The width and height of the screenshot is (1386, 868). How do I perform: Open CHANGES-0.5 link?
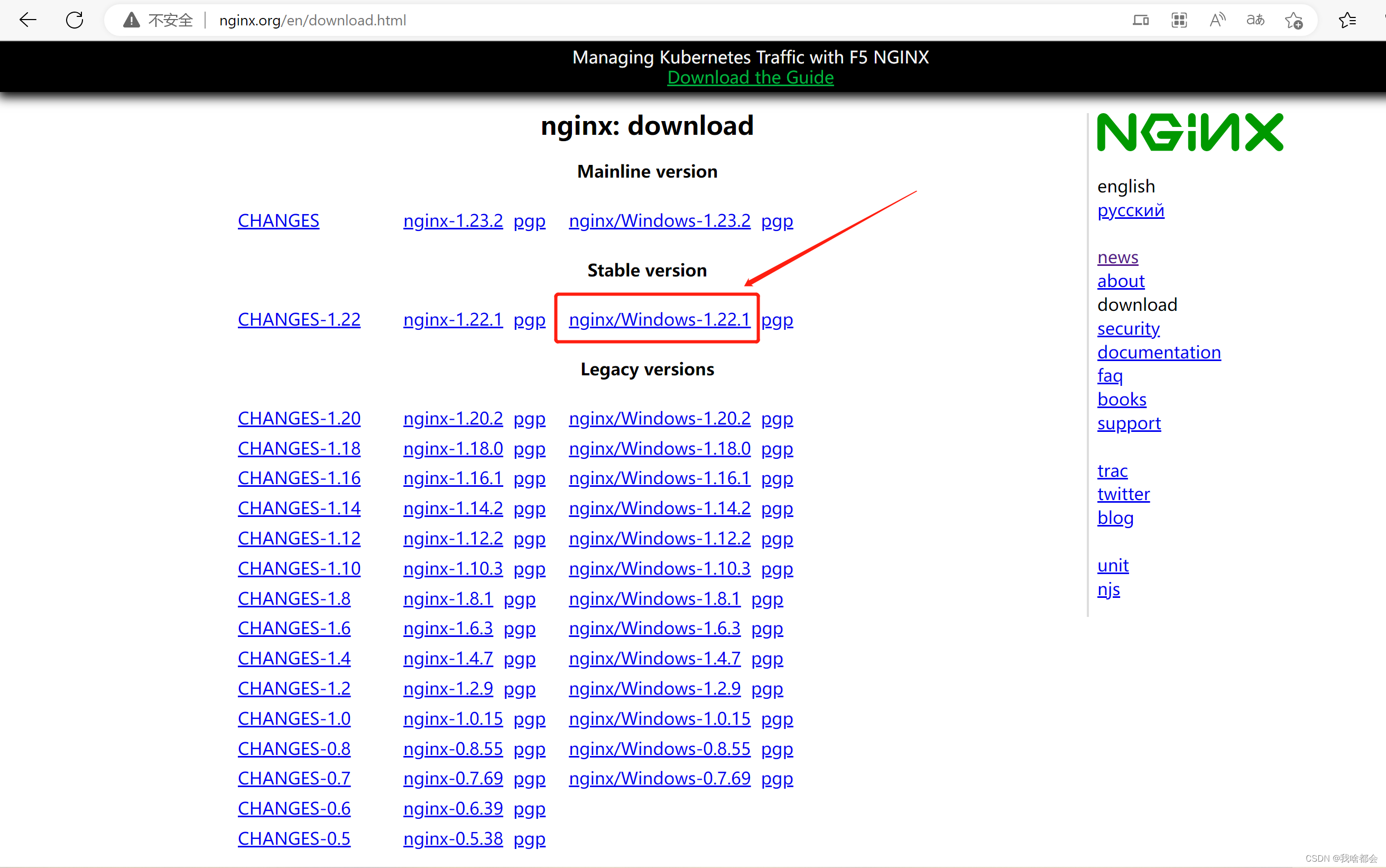tap(294, 839)
